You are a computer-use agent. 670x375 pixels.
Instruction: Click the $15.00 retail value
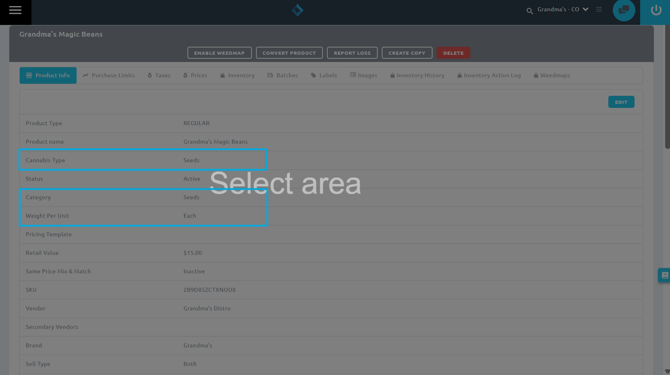[192, 253]
